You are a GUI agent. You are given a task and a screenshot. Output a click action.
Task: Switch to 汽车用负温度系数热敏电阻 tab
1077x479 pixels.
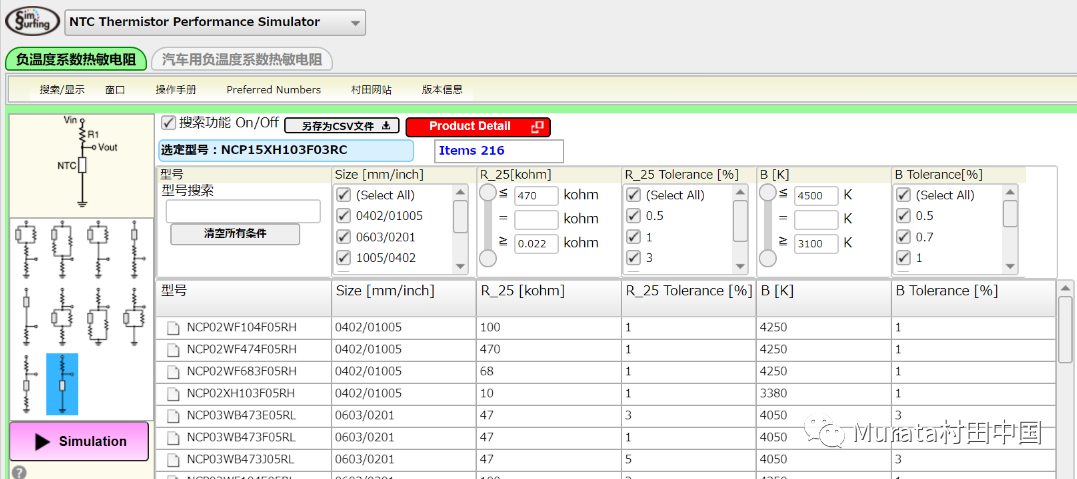click(x=242, y=59)
